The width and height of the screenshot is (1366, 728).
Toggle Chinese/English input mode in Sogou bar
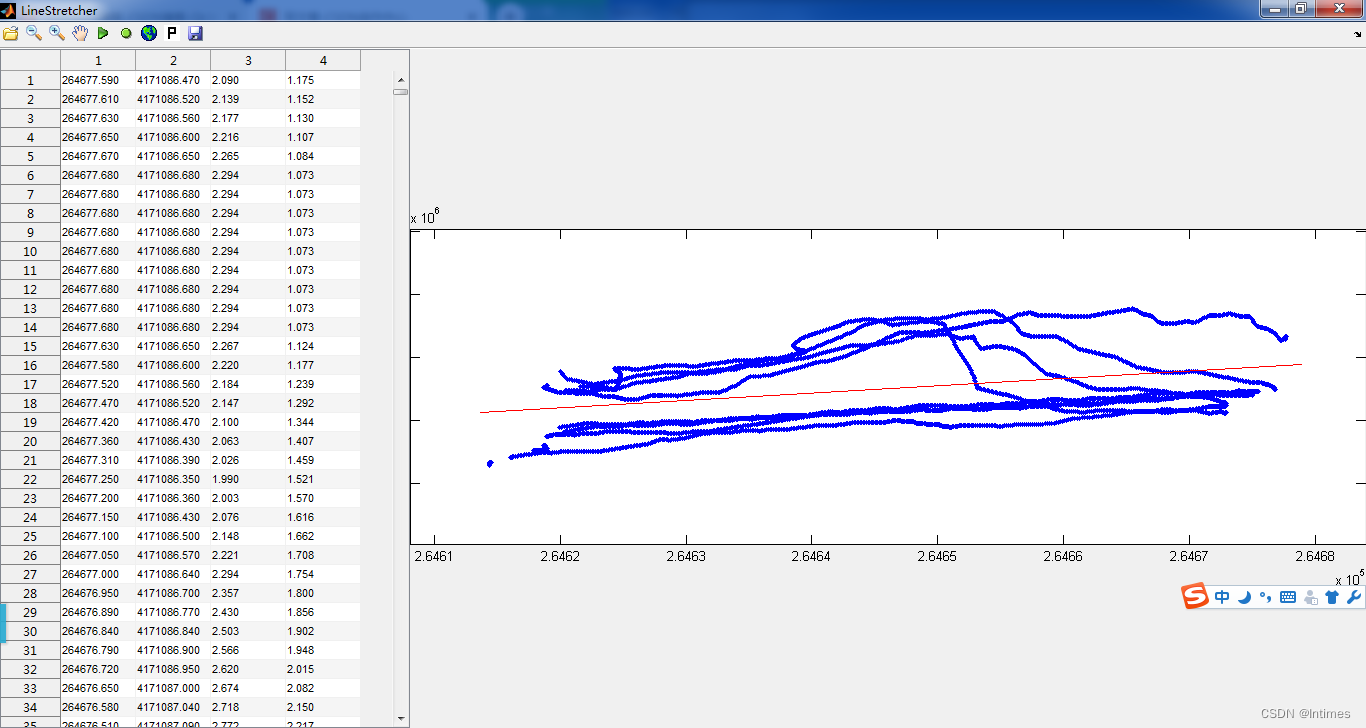click(x=1222, y=597)
